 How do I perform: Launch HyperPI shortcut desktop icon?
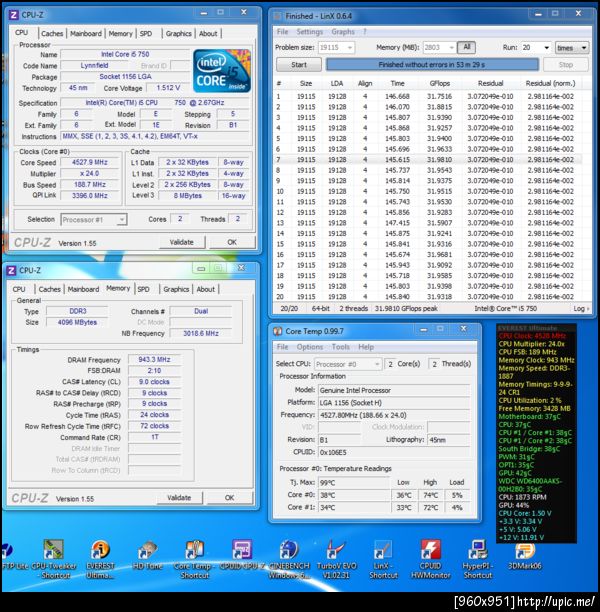click(478, 559)
